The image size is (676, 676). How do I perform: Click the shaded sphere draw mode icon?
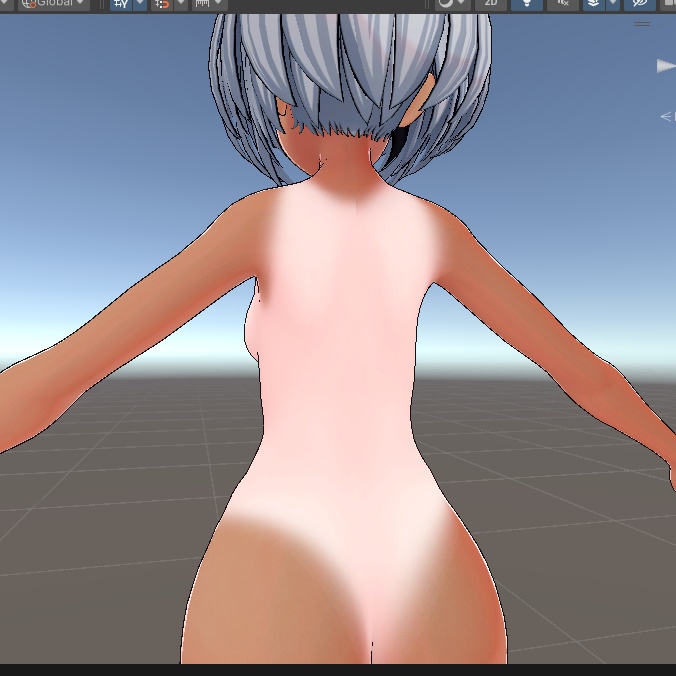[x=444, y=3]
